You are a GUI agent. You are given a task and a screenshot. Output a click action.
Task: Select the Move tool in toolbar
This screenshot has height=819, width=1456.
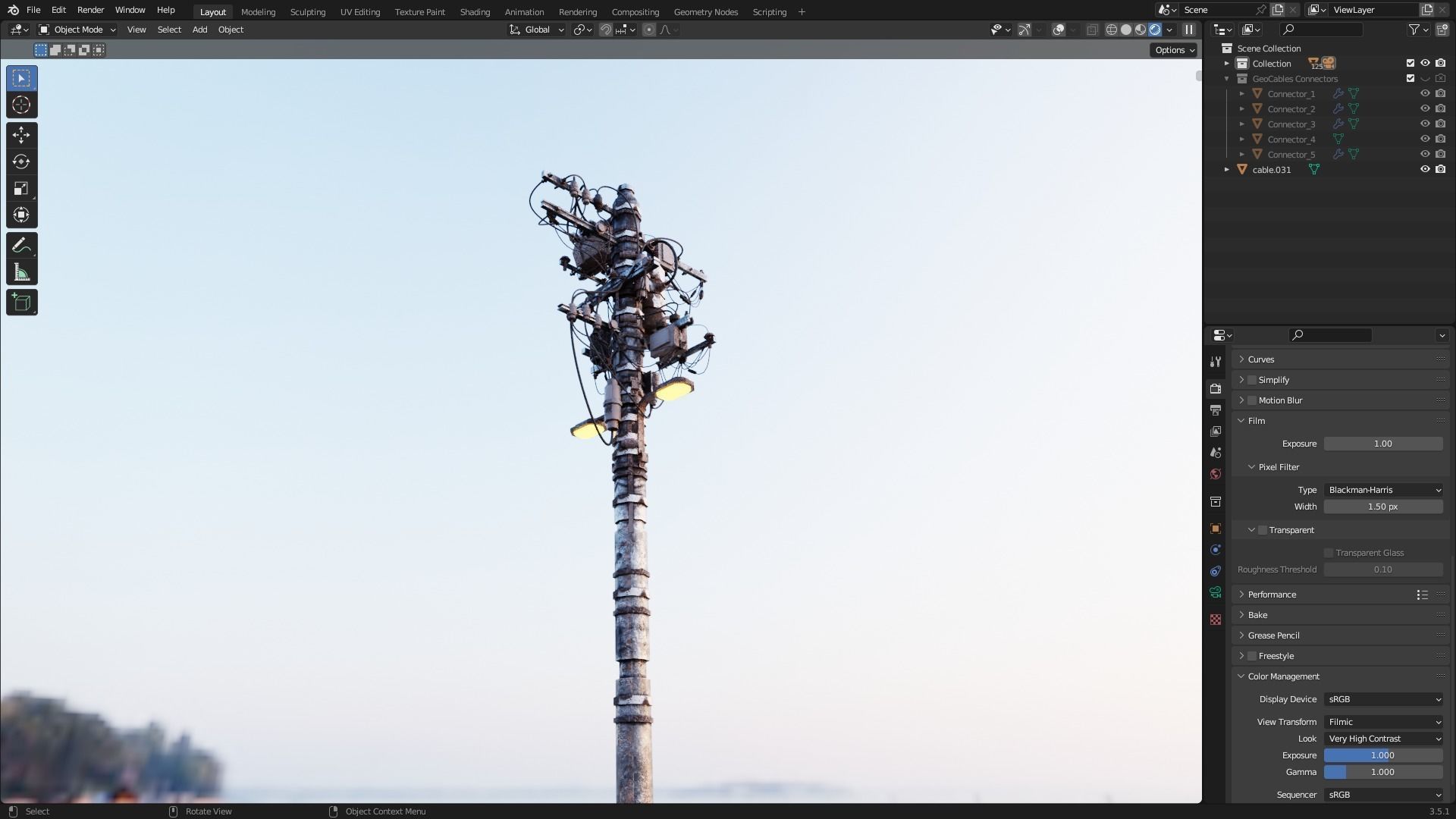pyautogui.click(x=21, y=135)
